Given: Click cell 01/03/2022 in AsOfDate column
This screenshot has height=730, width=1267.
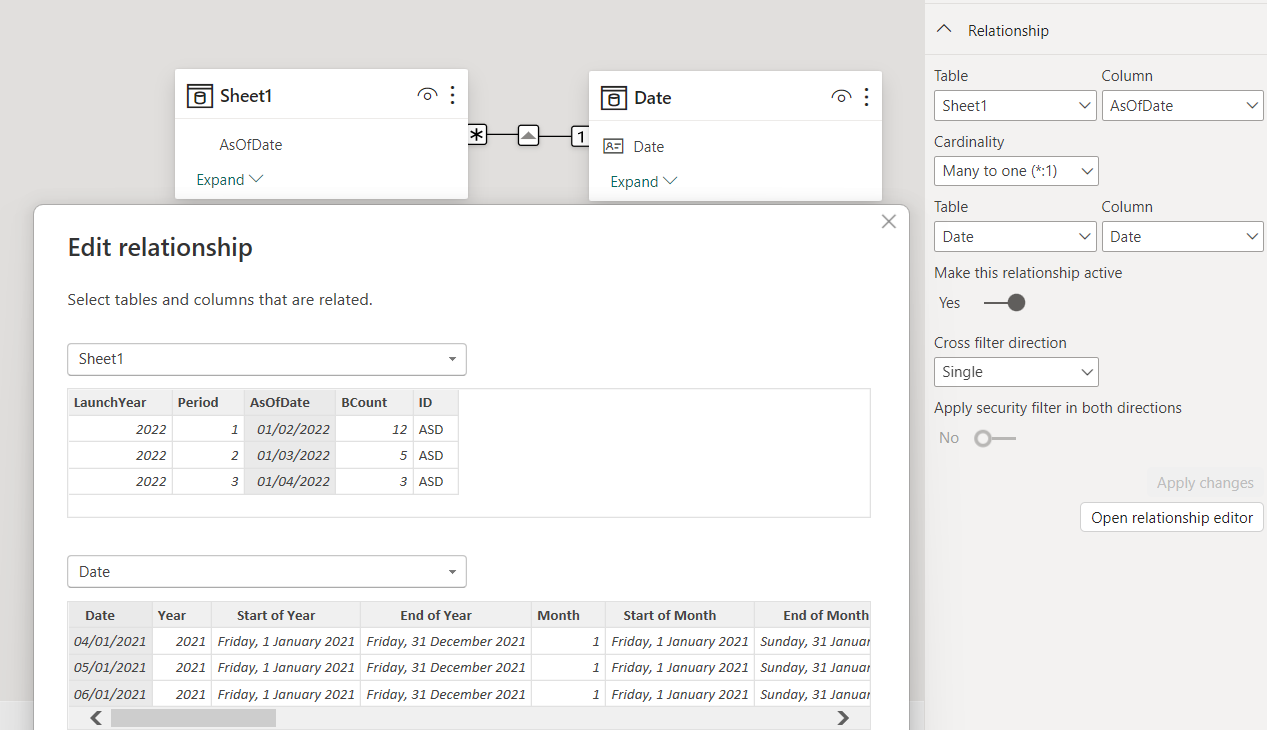Looking at the screenshot, I should pos(290,455).
